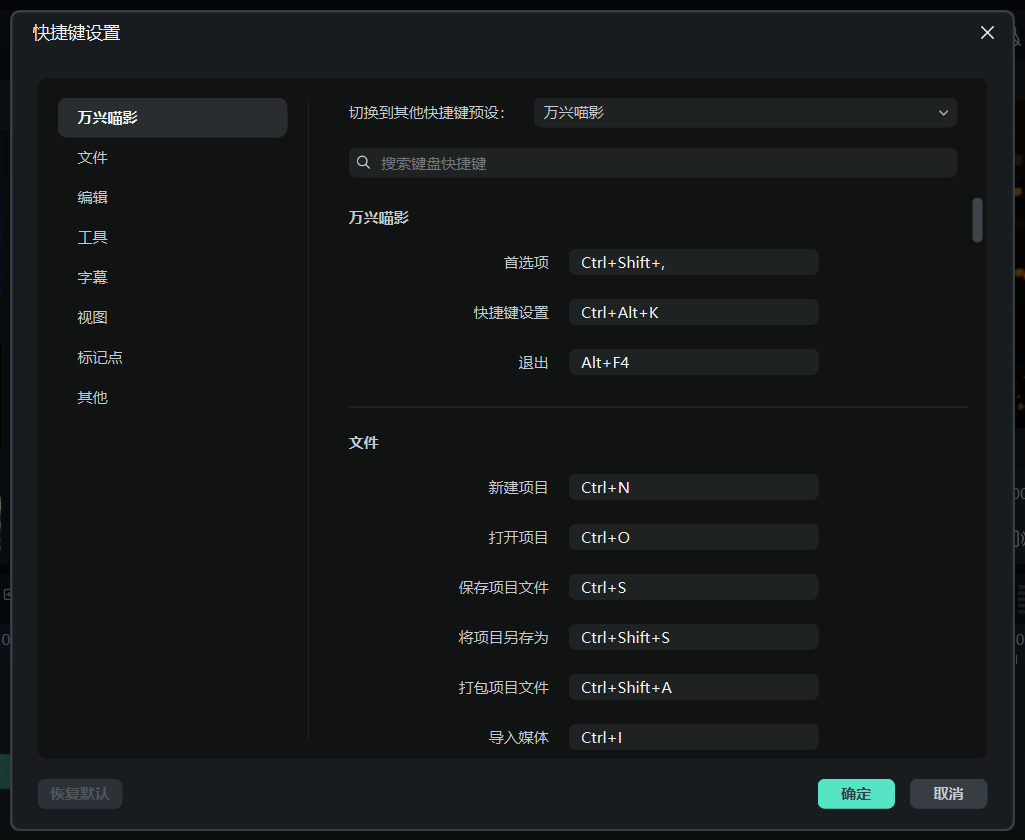Click the 取消 button
Viewport: 1025px width, 840px height.
949,794
